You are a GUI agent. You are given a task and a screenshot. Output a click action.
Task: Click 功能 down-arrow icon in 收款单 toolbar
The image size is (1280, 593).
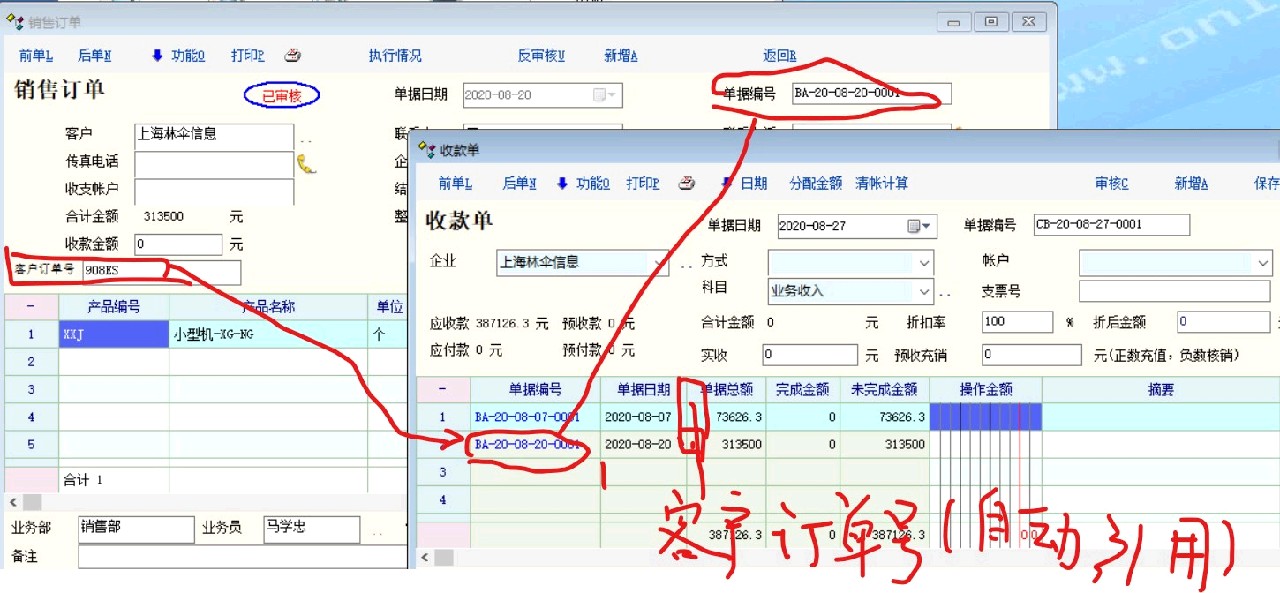[x=562, y=183]
